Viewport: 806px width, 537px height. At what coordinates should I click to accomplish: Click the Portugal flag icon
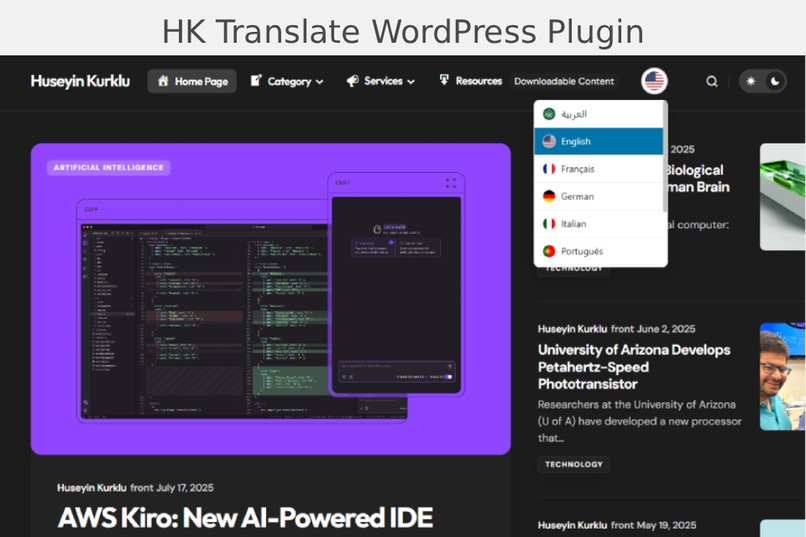tap(549, 251)
